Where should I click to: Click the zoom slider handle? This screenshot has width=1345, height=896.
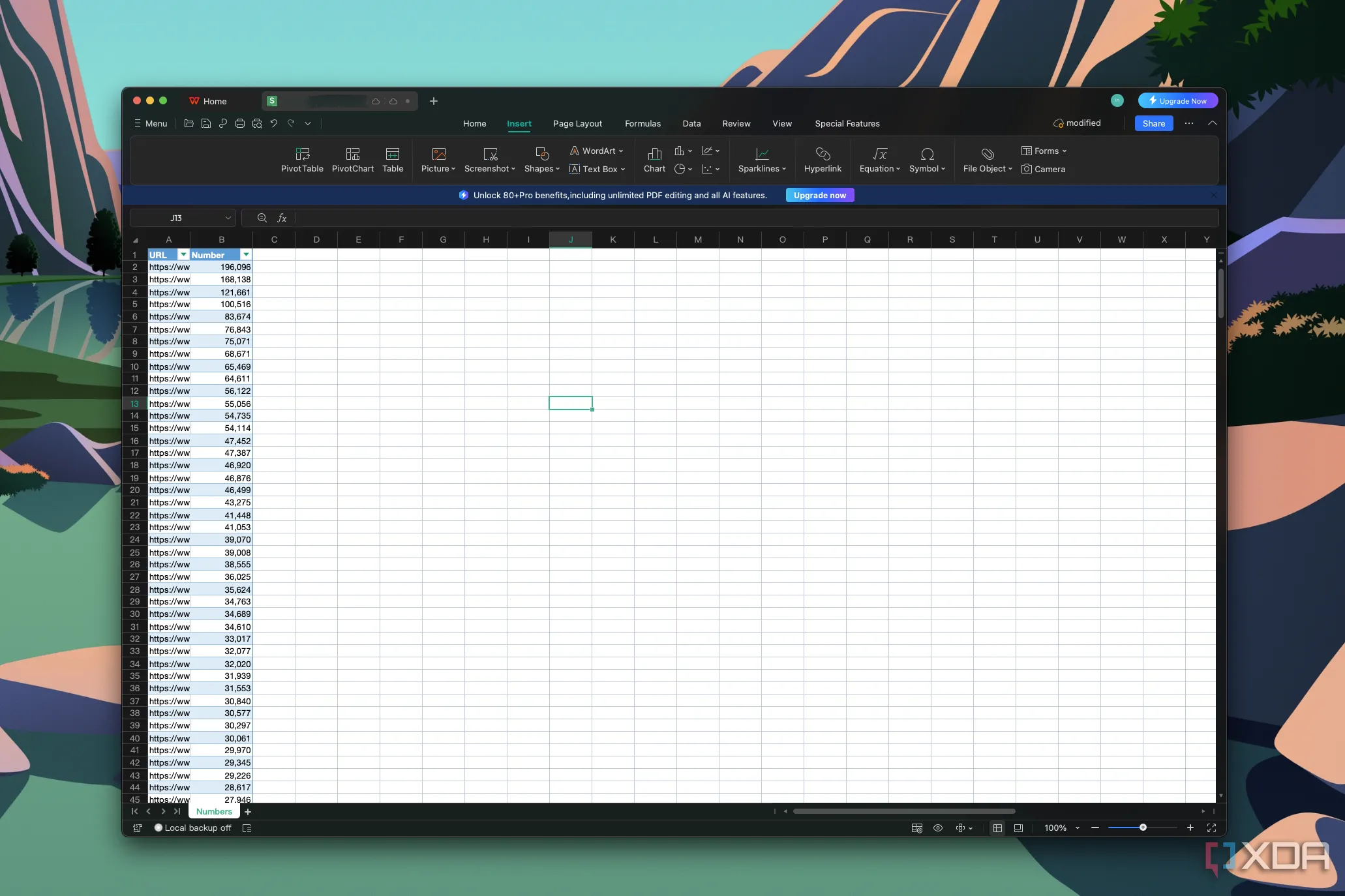point(1143,828)
